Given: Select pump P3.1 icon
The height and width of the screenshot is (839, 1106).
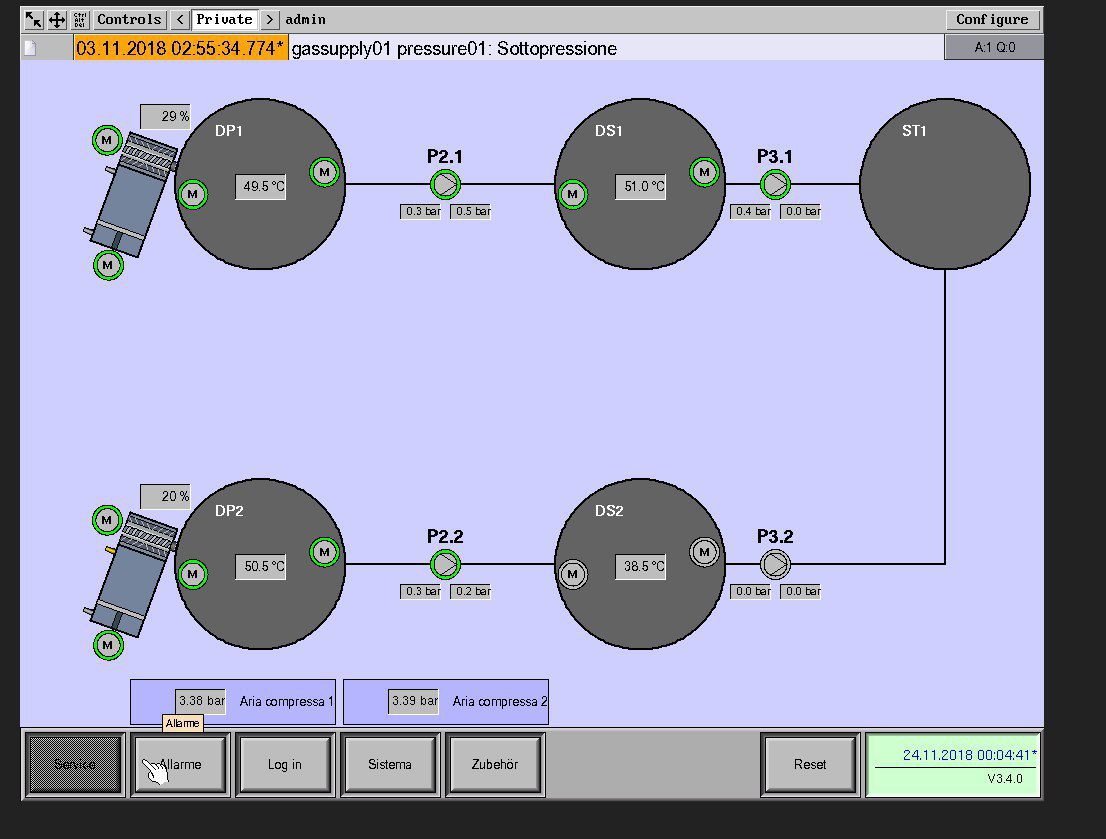Looking at the screenshot, I should pyautogui.click(x=775, y=184).
